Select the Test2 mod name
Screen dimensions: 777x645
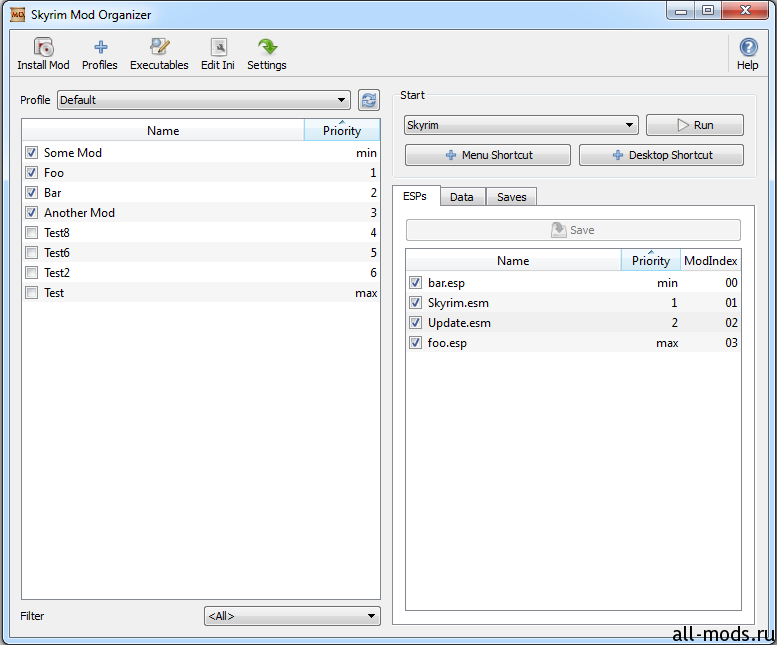coord(57,272)
